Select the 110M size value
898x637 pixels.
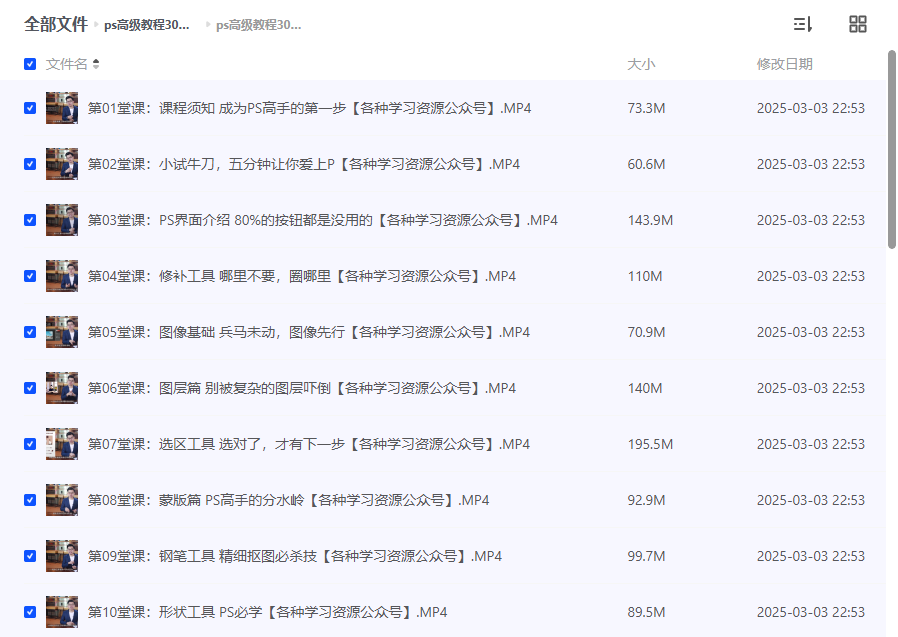[645, 276]
